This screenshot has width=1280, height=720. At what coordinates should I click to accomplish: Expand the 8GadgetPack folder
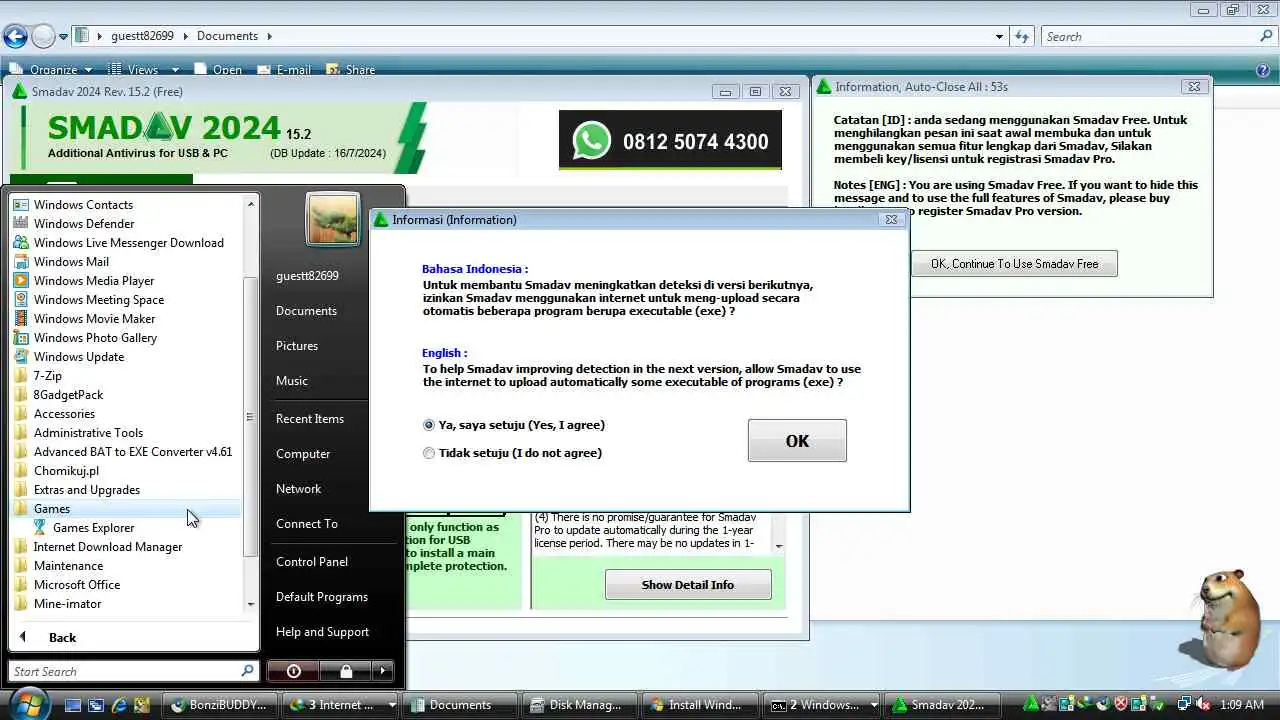[126, 395]
